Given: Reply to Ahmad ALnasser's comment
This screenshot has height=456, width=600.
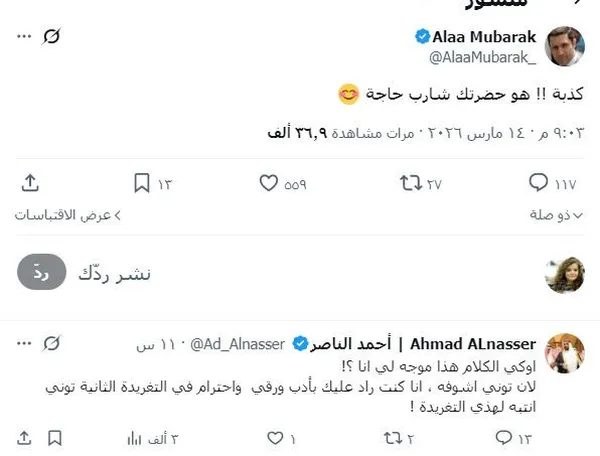Looking at the screenshot, I should (x=503, y=438).
